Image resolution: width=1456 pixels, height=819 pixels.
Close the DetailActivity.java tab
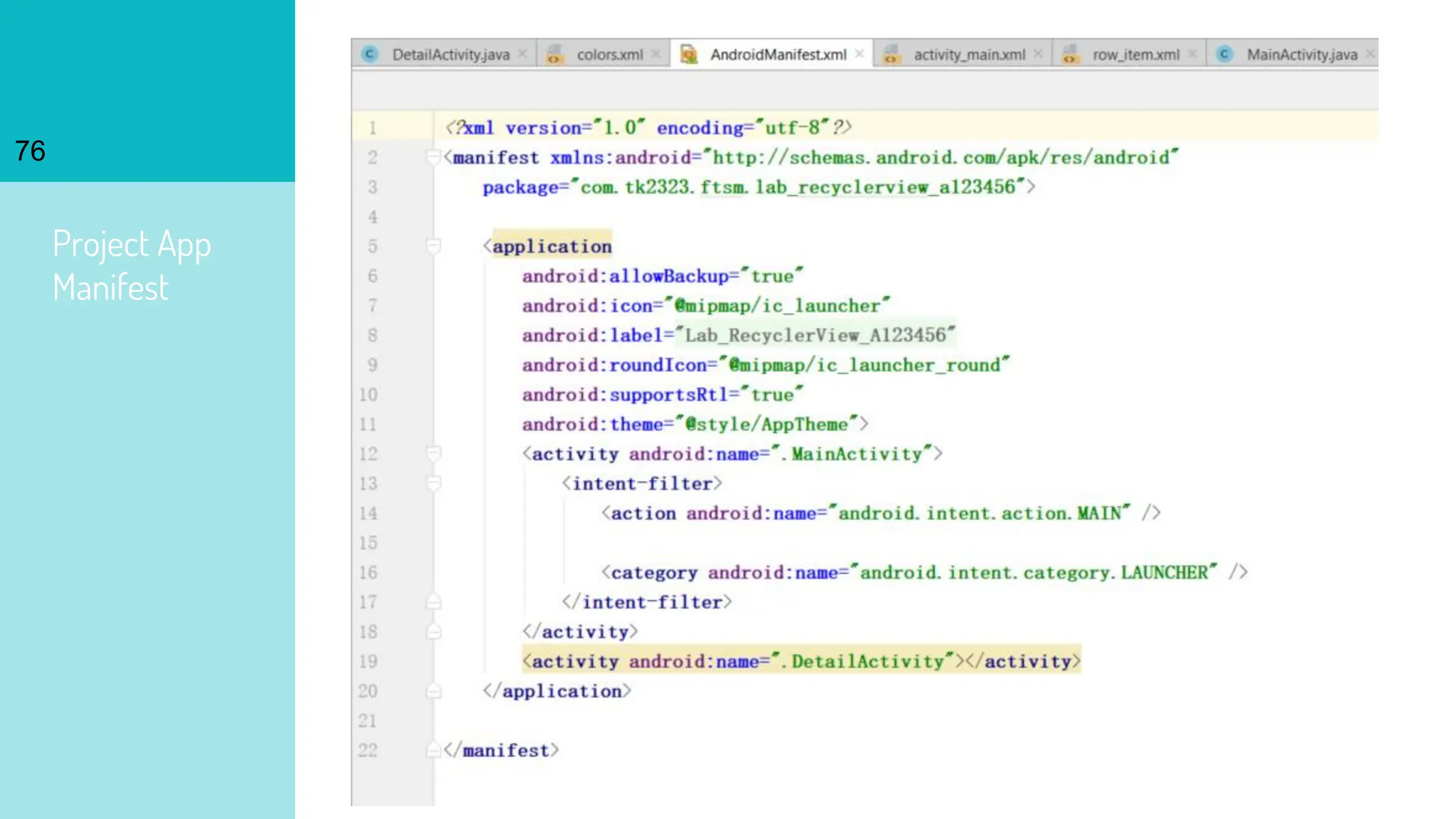coord(523,54)
